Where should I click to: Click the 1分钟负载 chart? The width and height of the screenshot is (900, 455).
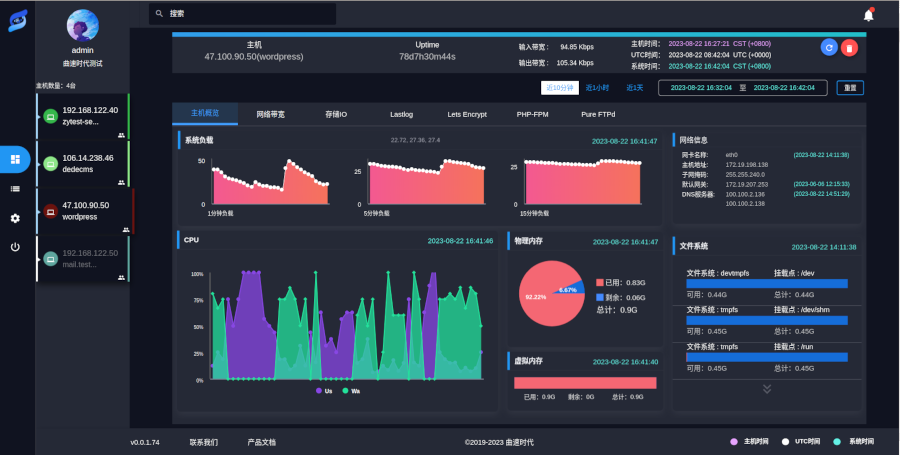click(271, 182)
